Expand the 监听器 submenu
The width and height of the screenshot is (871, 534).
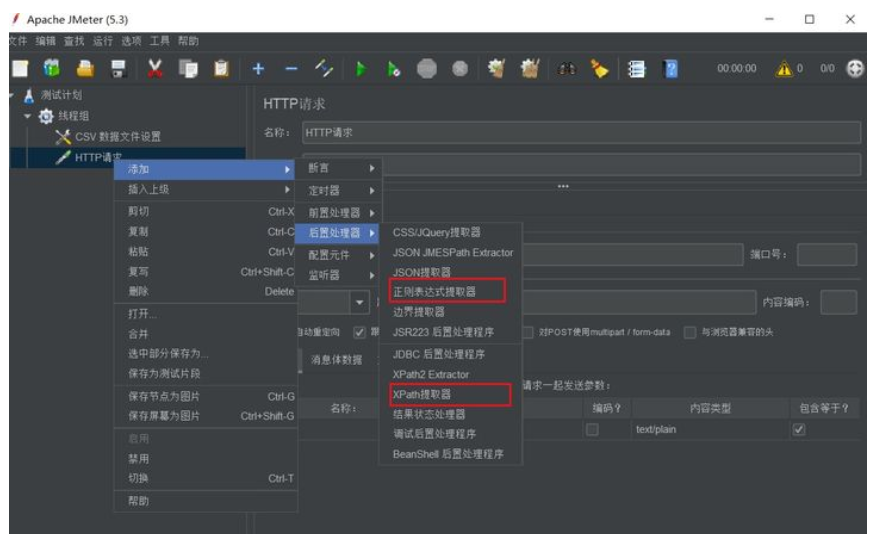[339, 275]
